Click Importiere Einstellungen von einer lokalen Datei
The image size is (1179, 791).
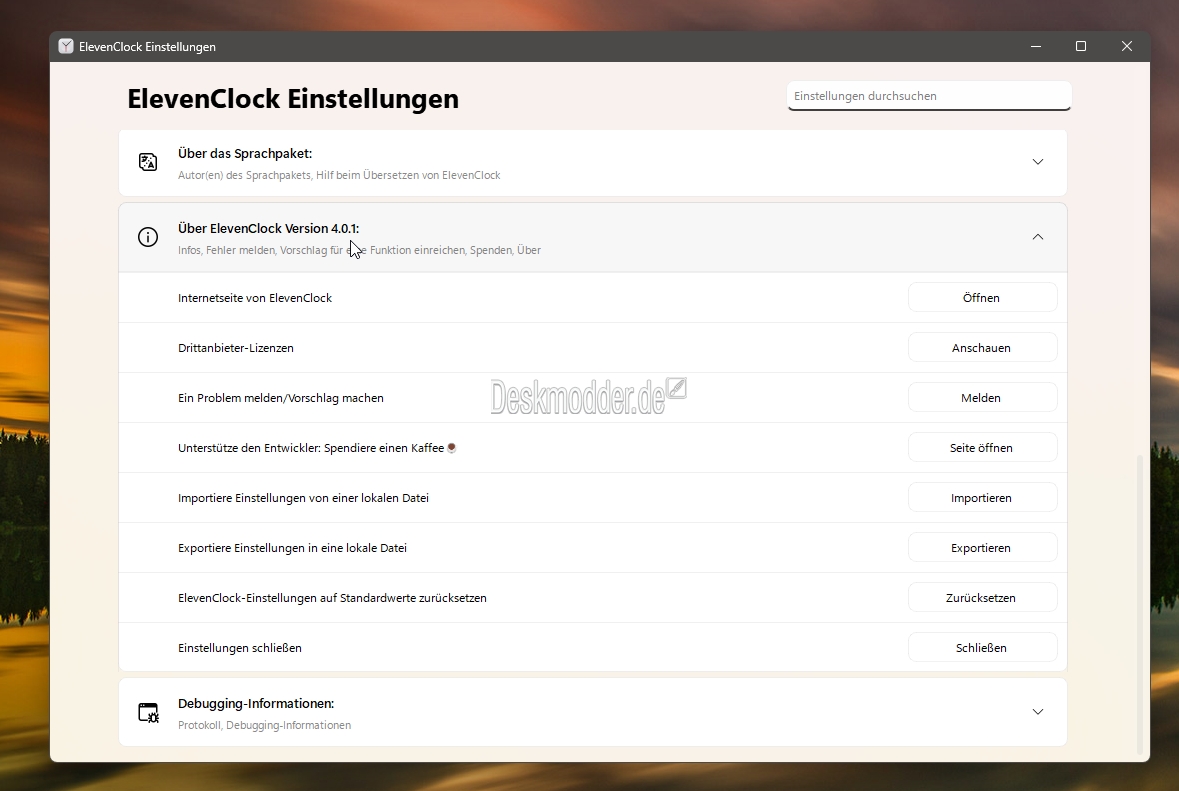303,498
